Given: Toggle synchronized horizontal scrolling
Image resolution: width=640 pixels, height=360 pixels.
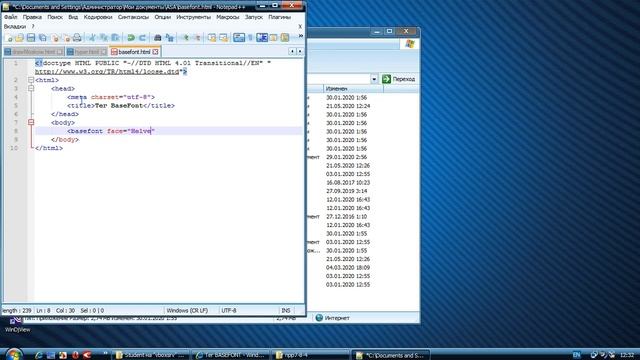Looking at the screenshot, I should 223,38.
